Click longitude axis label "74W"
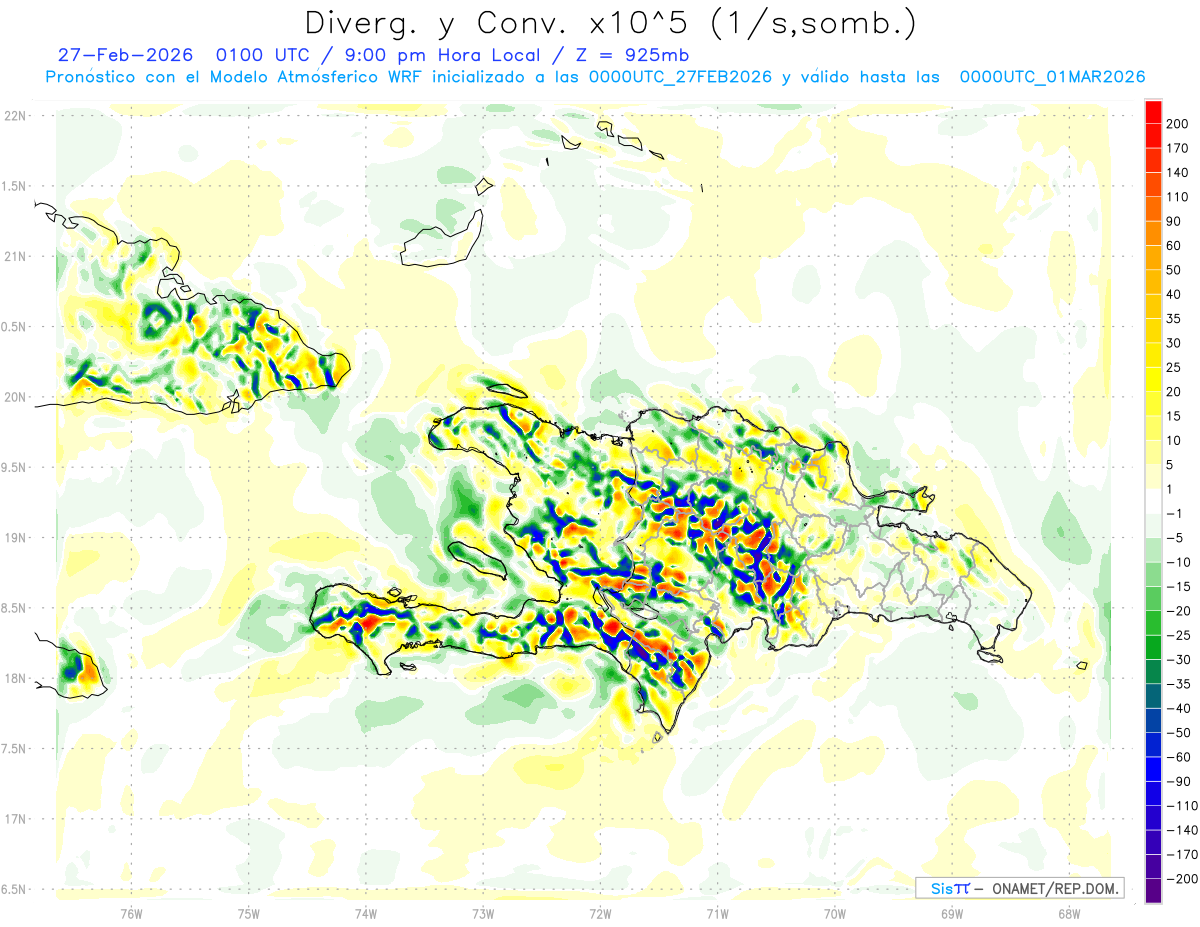The width and height of the screenshot is (1200, 927). [x=365, y=913]
